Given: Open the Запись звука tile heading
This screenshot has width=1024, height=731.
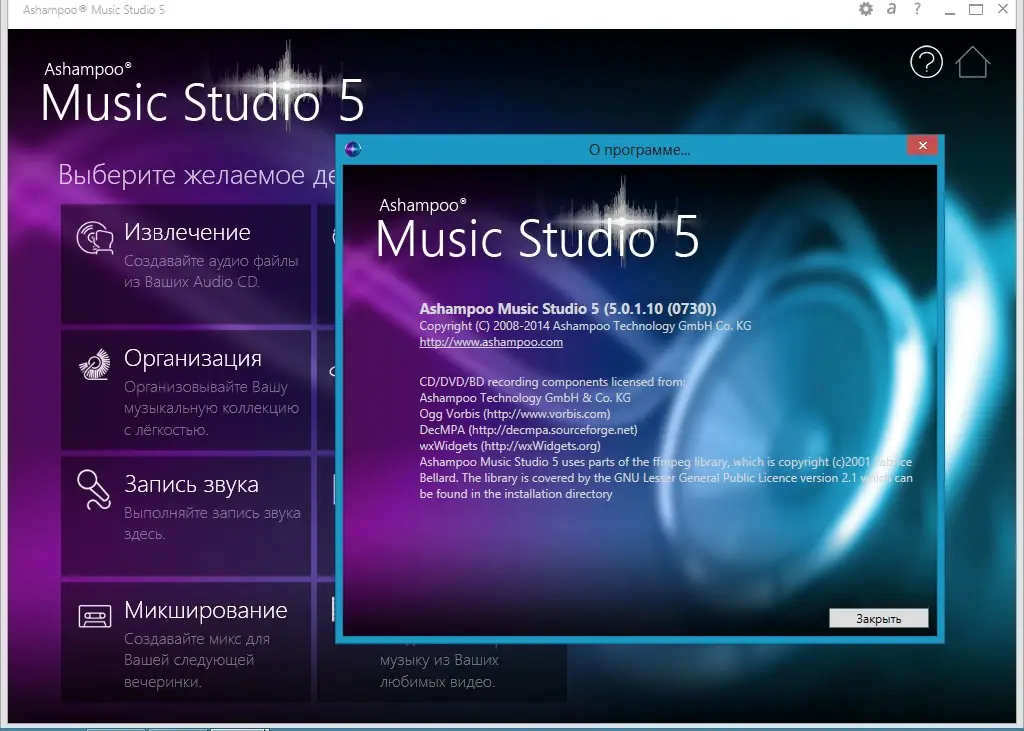Looking at the screenshot, I should (191, 484).
